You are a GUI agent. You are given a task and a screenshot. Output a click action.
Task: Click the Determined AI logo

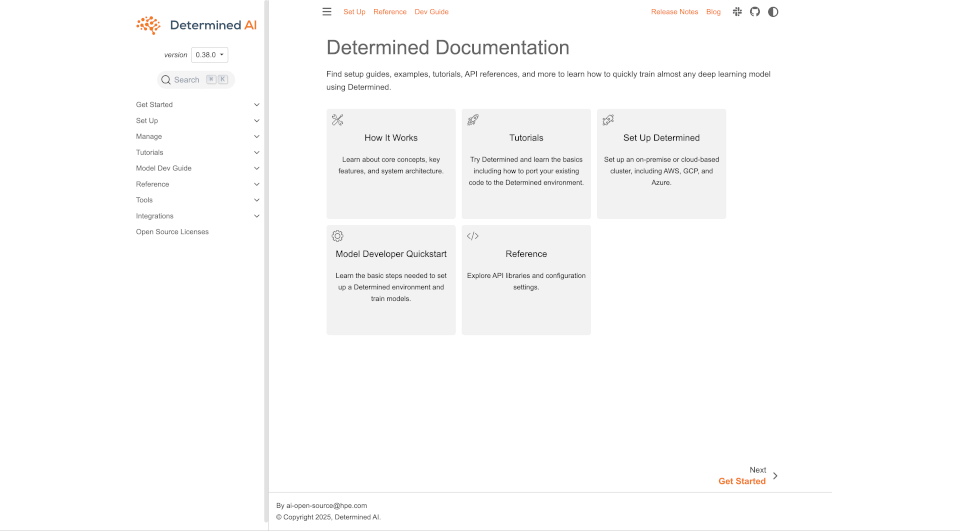(196, 25)
